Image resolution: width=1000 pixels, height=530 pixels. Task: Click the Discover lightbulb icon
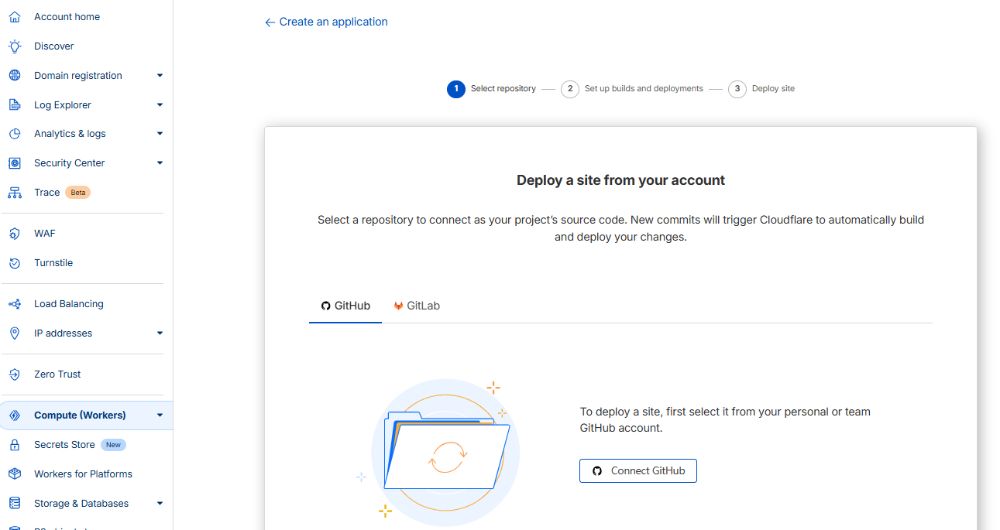pyautogui.click(x=14, y=46)
